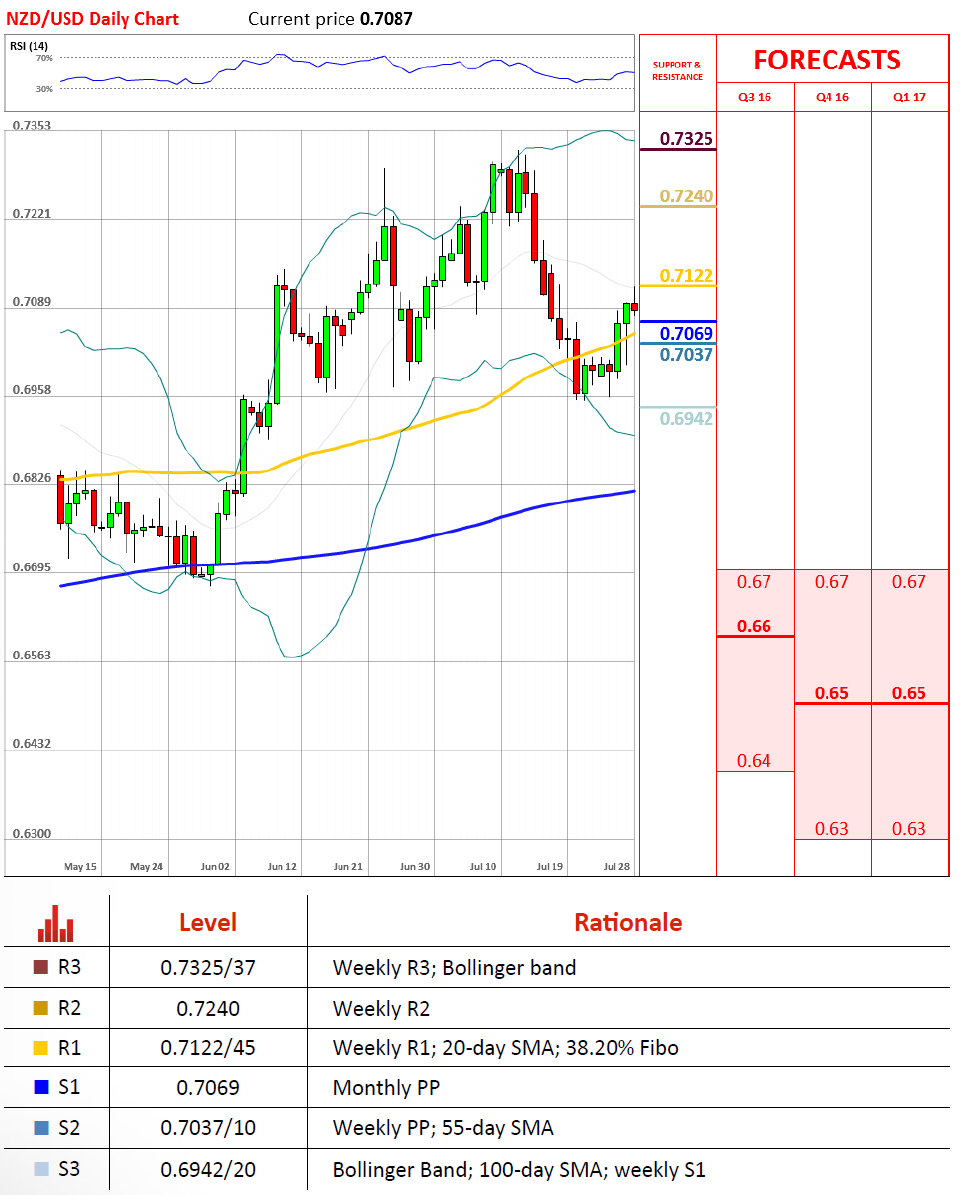Click the Monthly PP rationale

click(x=387, y=1088)
